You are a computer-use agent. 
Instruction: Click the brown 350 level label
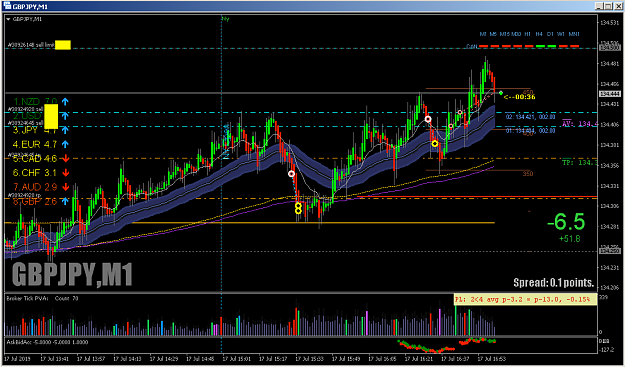pos(528,174)
